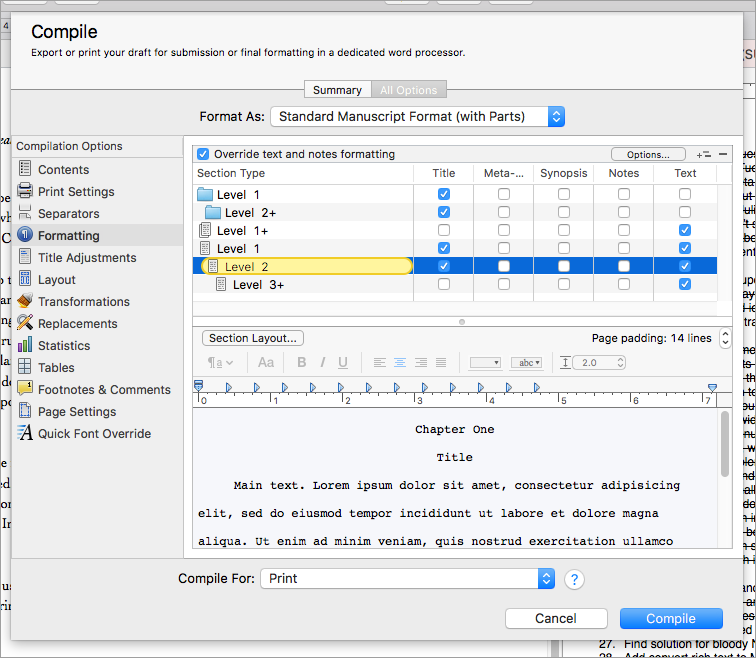
Task: Enable Title checkbox for Level 3+ row
Action: click(444, 285)
